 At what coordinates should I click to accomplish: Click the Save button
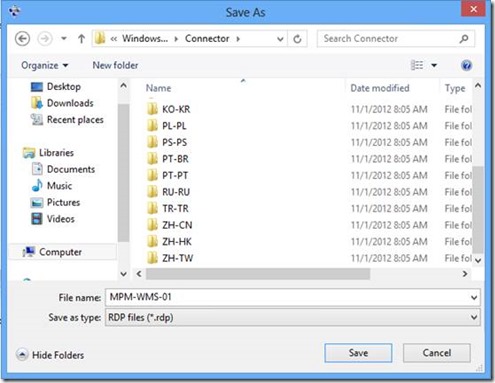point(358,353)
